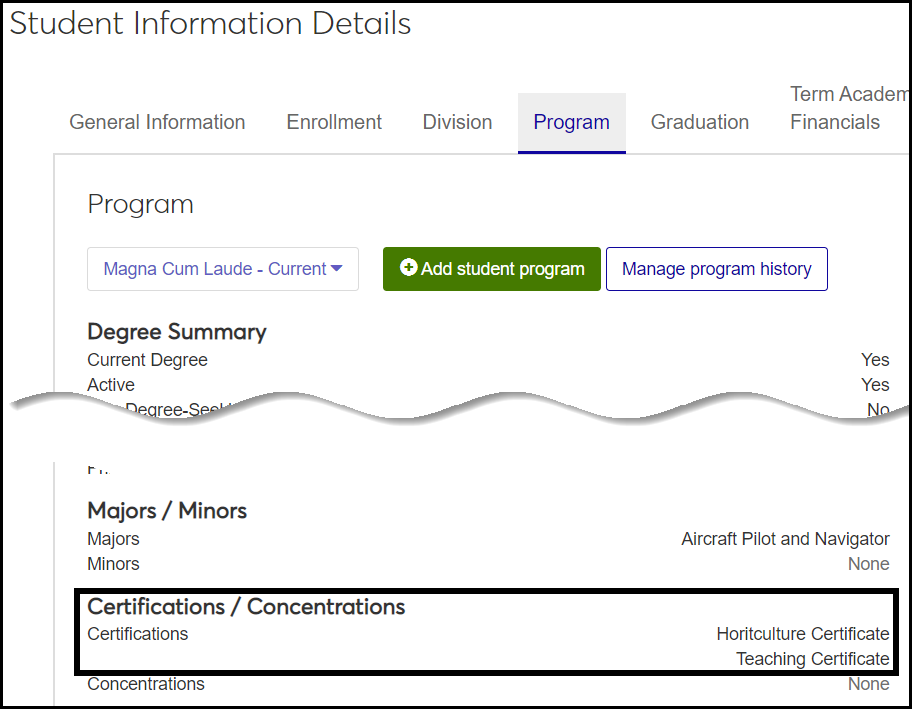Screen dimensions: 912x709
Task: Click the Degree Summary heading
Action: pos(177,332)
